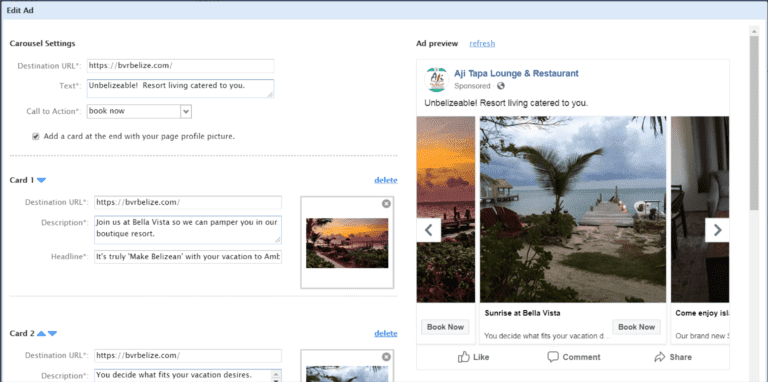Viewport: 768px width, 382px height.
Task: Focus Carousel Settings Destination URL field
Action: pyautogui.click(x=180, y=66)
